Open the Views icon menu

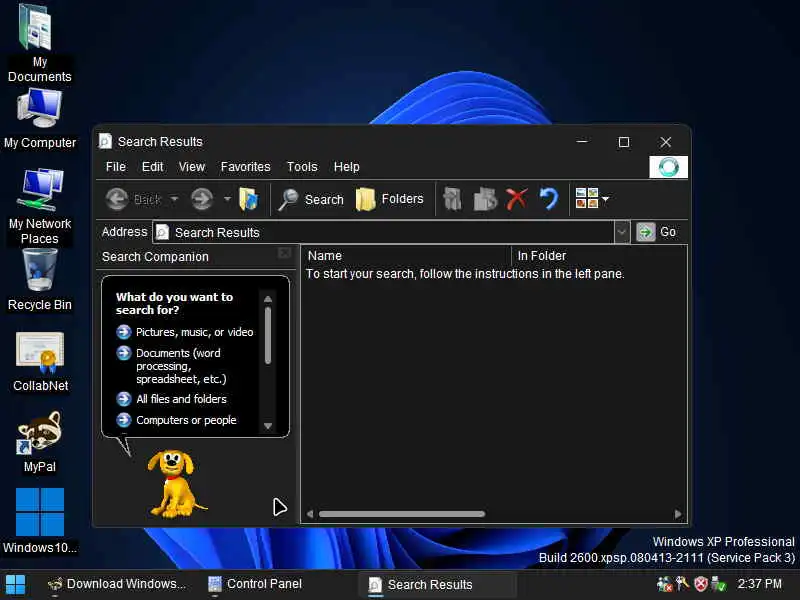[x=592, y=198]
